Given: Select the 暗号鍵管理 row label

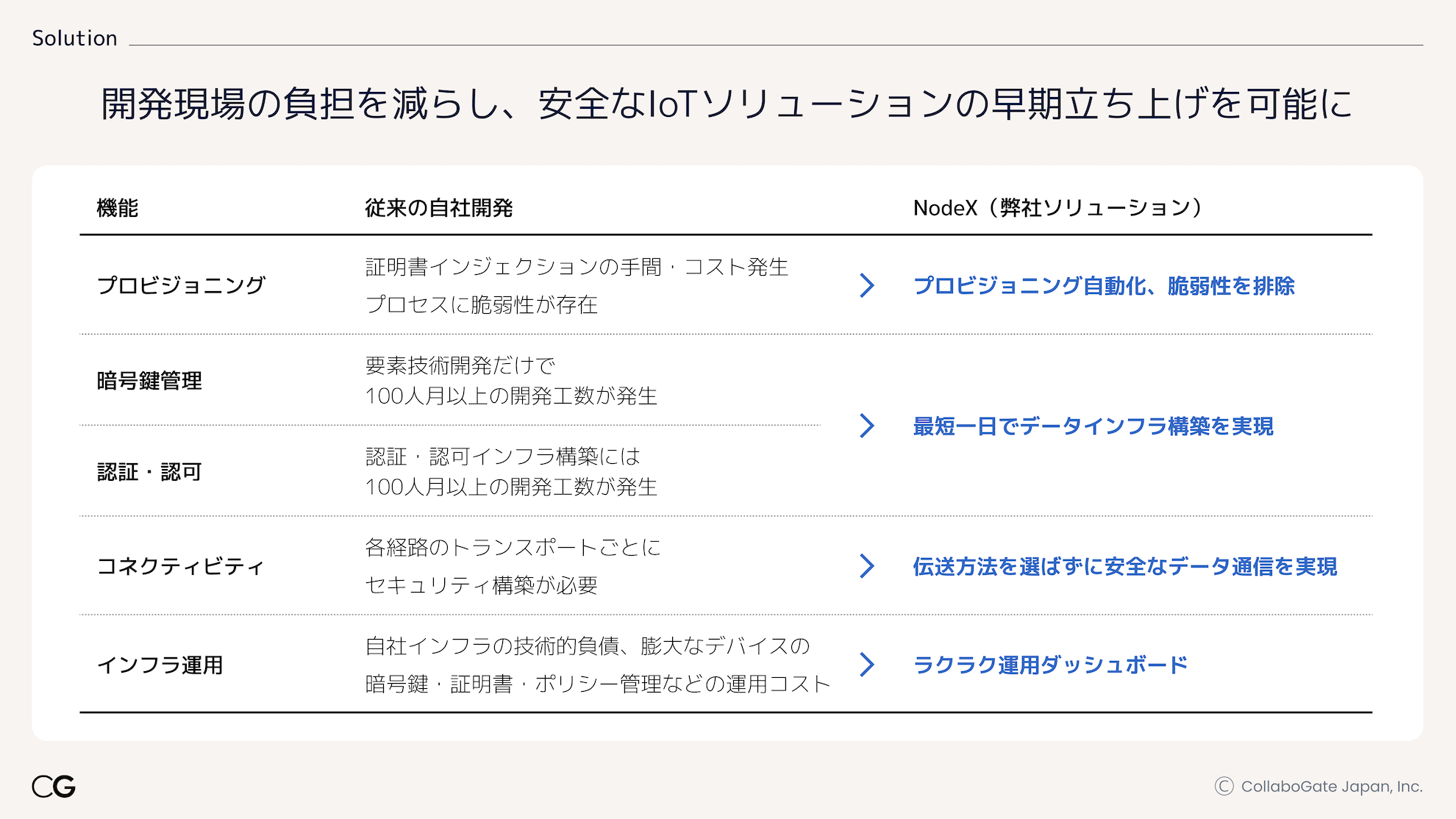Looking at the screenshot, I should 149,381.
